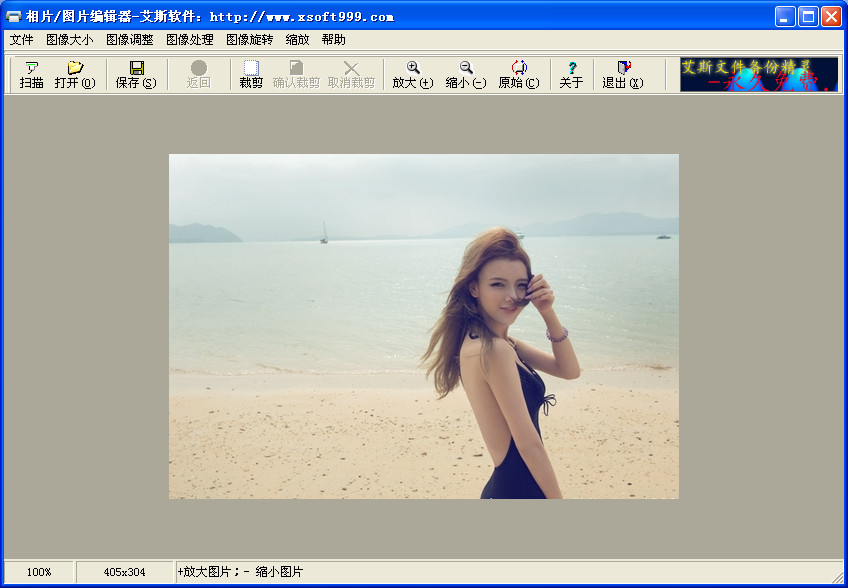Click the 405x304 dimensions in status bar
848x588 pixels.
click(x=125, y=572)
